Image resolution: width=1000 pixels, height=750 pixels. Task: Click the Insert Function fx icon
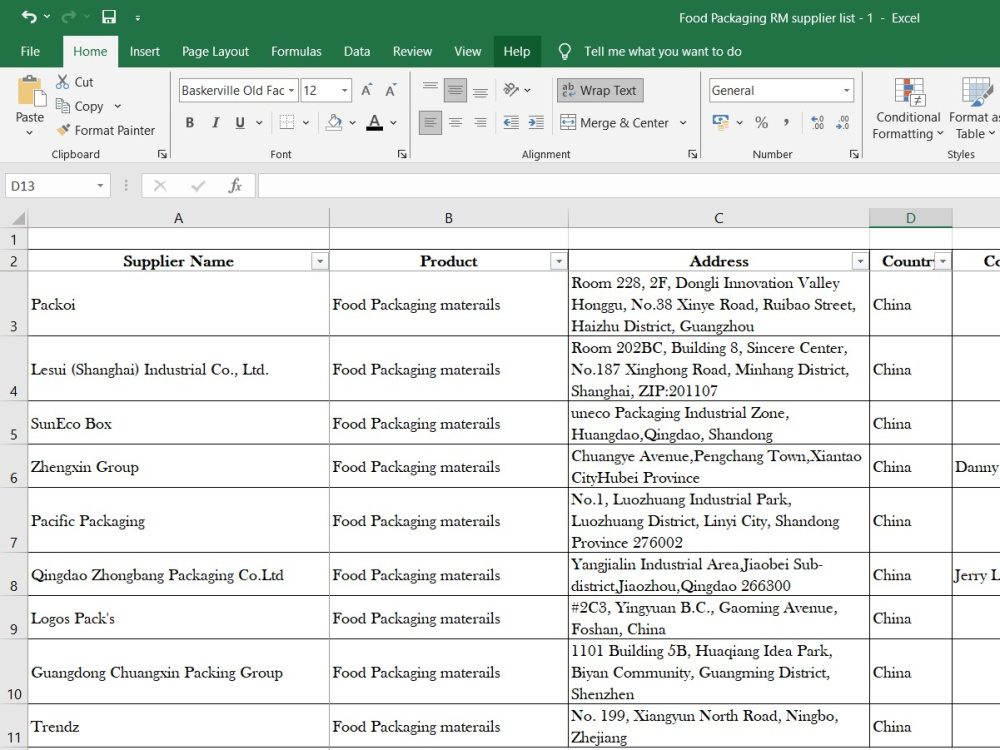click(x=235, y=186)
